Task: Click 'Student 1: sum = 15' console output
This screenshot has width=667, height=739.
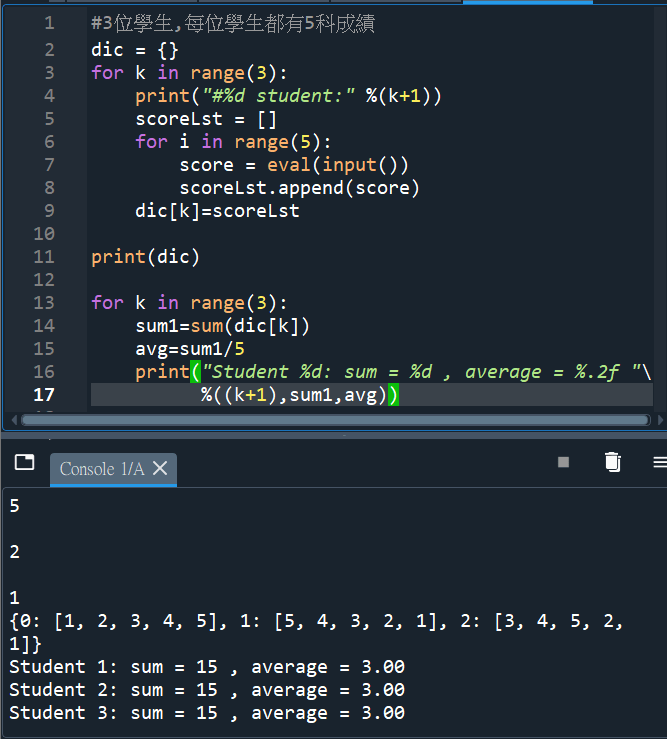Action: 113,667
